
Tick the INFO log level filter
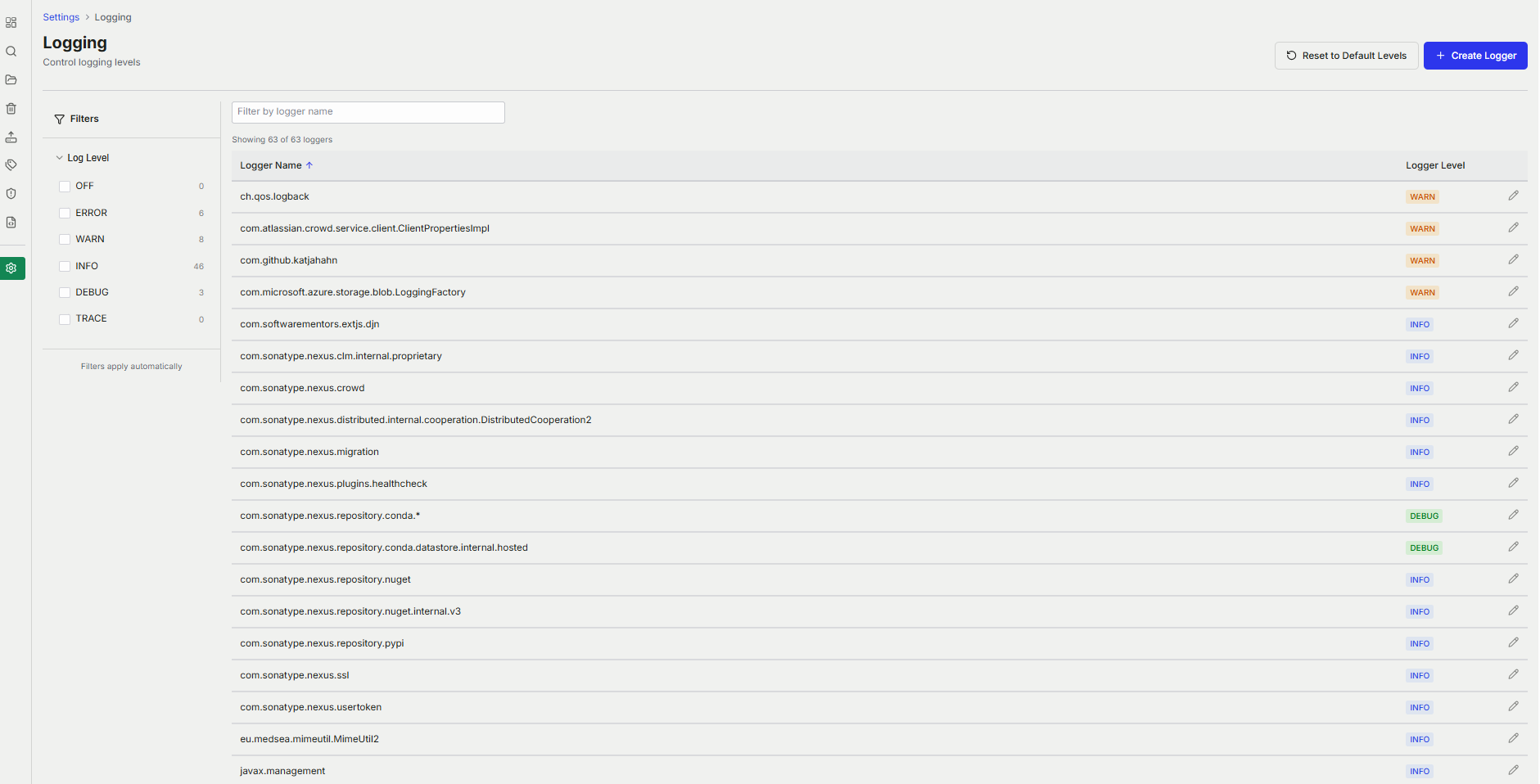tap(65, 266)
